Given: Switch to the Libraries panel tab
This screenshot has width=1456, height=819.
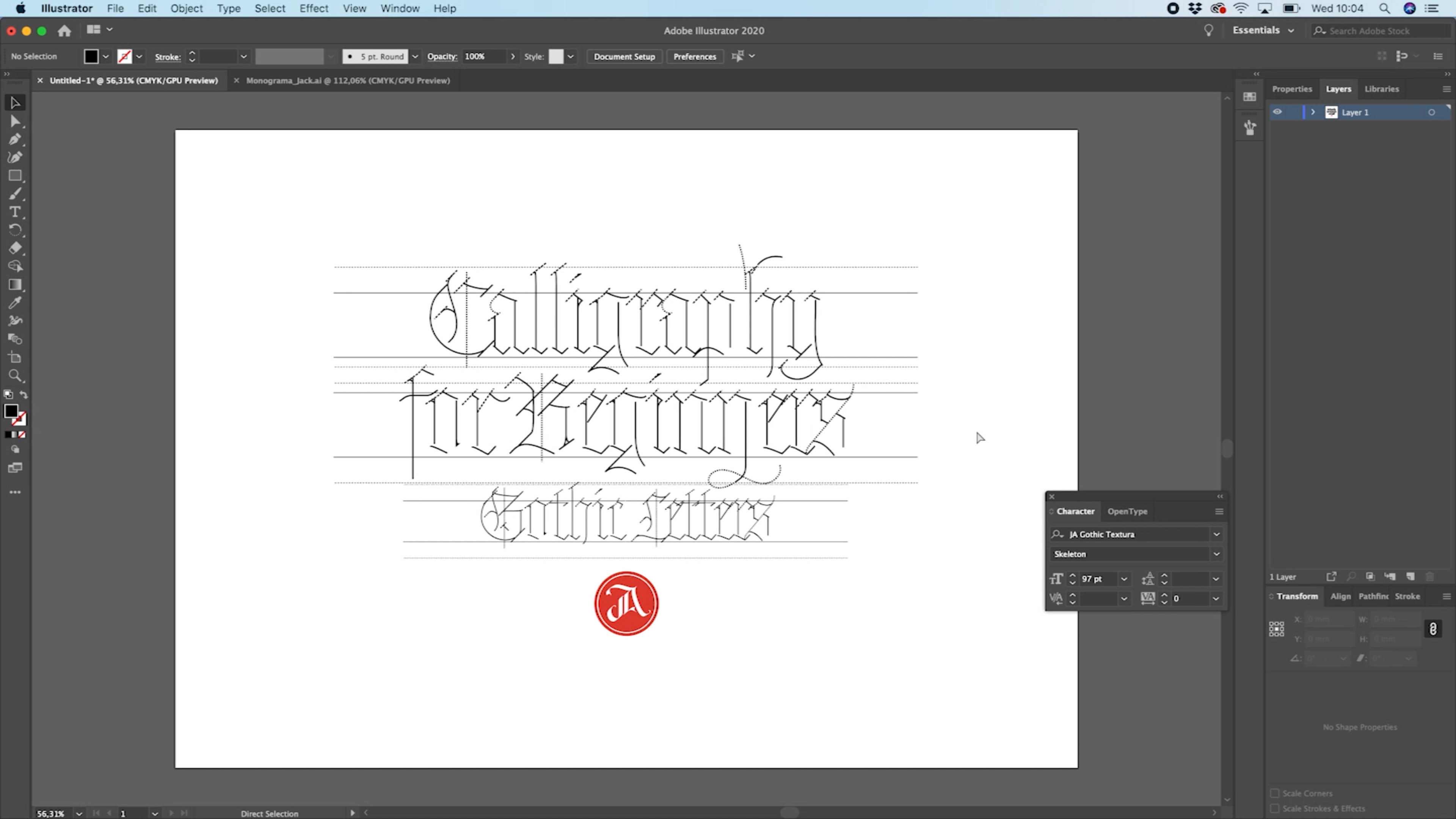Looking at the screenshot, I should coord(1381,89).
